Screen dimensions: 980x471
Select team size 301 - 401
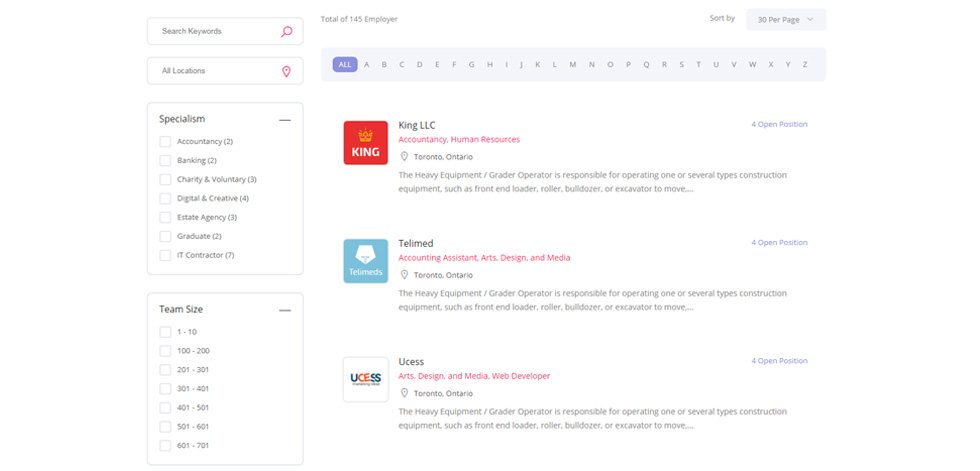tap(165, 389)
